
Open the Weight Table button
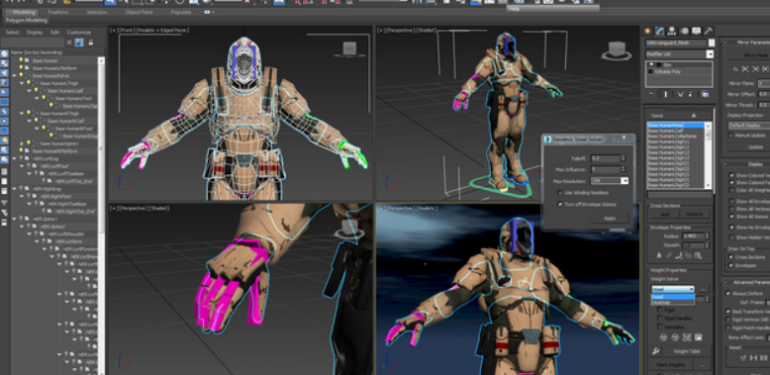click(687, 351)
